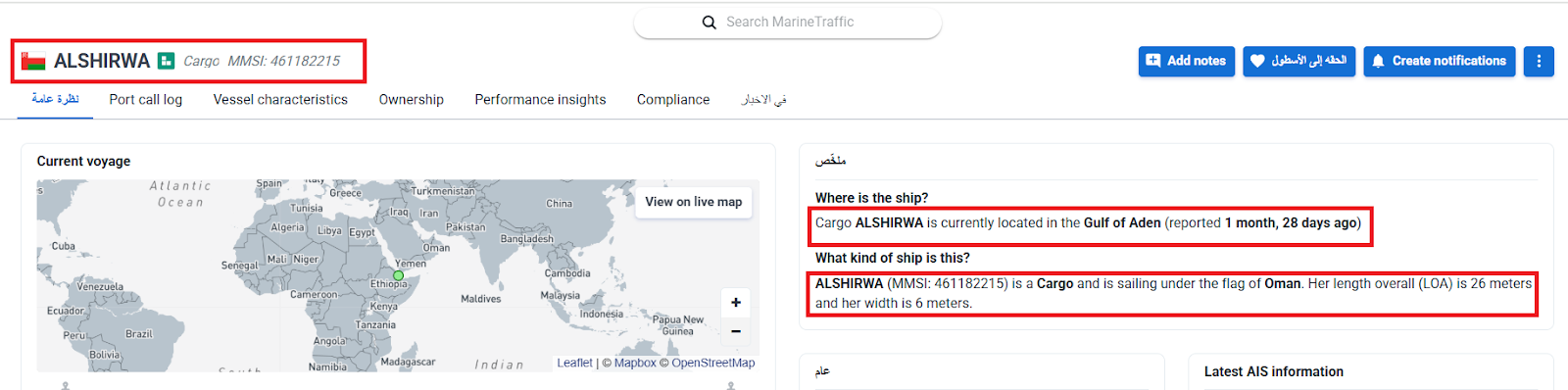Click the View on live map button
1568x390 pixels.
694,202
